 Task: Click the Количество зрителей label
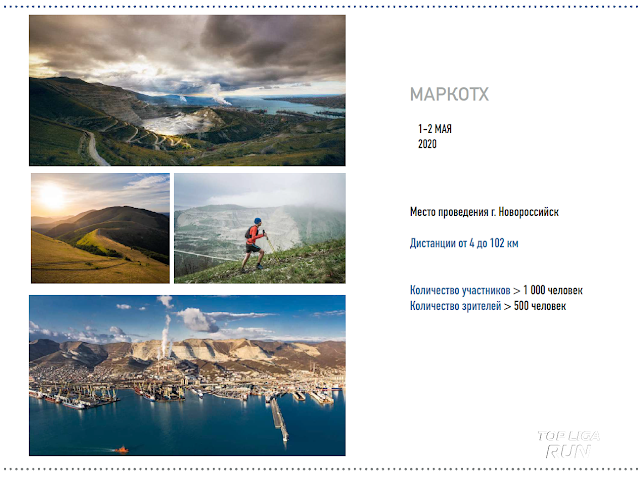tap(456, 306)
